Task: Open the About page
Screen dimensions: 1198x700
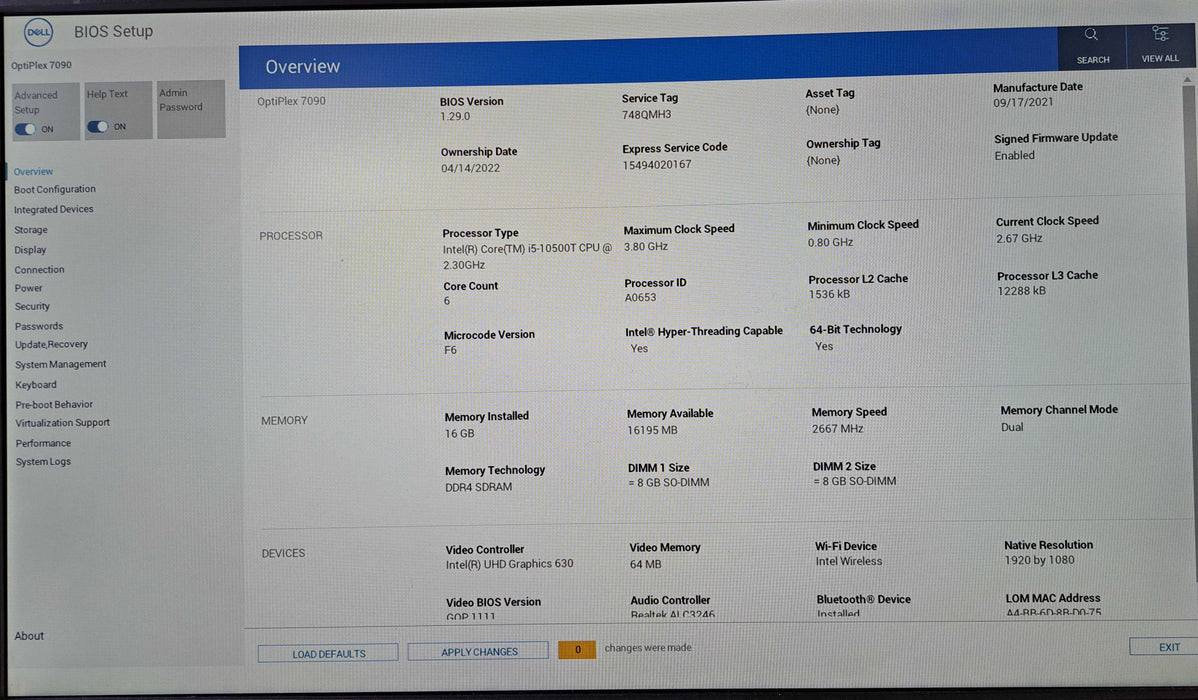Action: pyautogui.click(x=29, y=636)
